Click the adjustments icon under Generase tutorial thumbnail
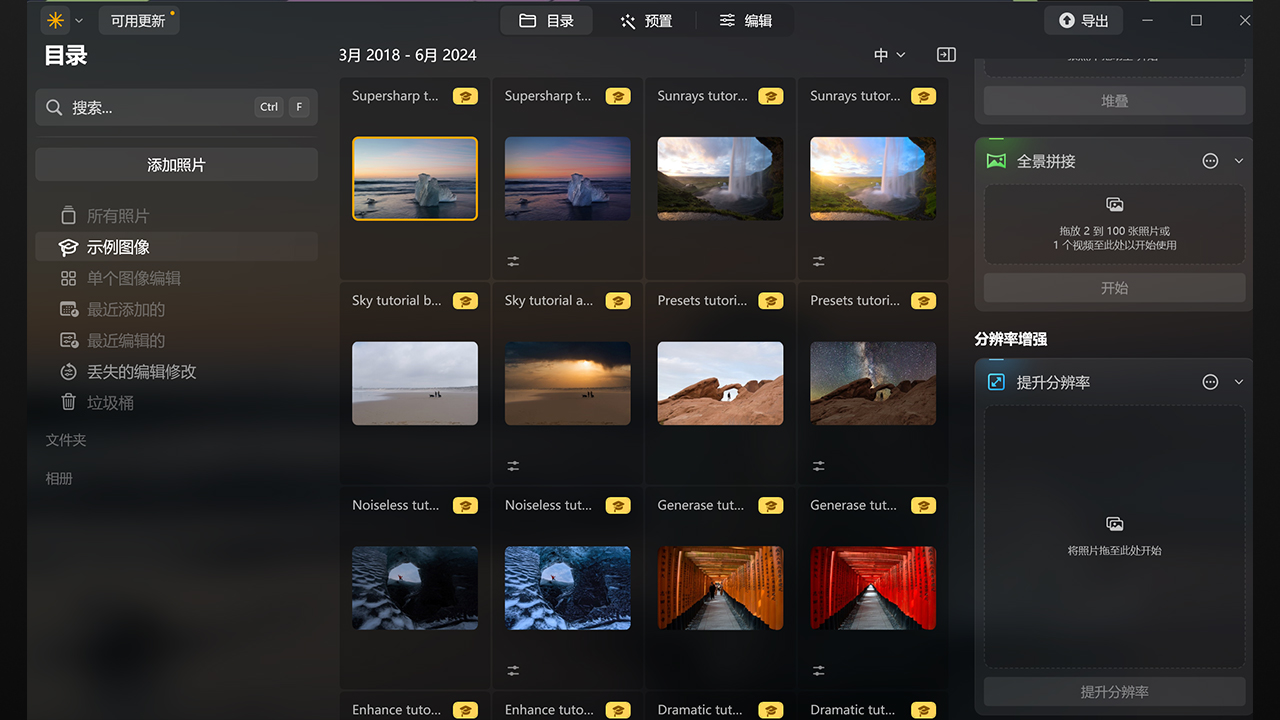This screenshot has width=1280, height=720. tap(818, 670)
